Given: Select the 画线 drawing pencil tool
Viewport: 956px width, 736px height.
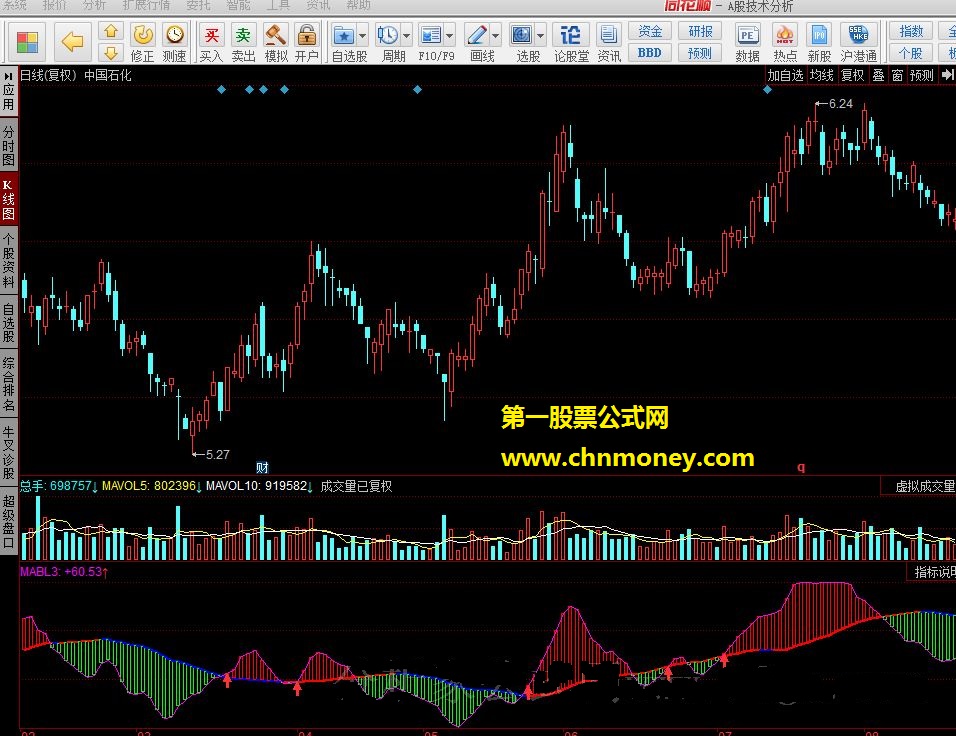Looking at the screenshot, I should point(477,35).
